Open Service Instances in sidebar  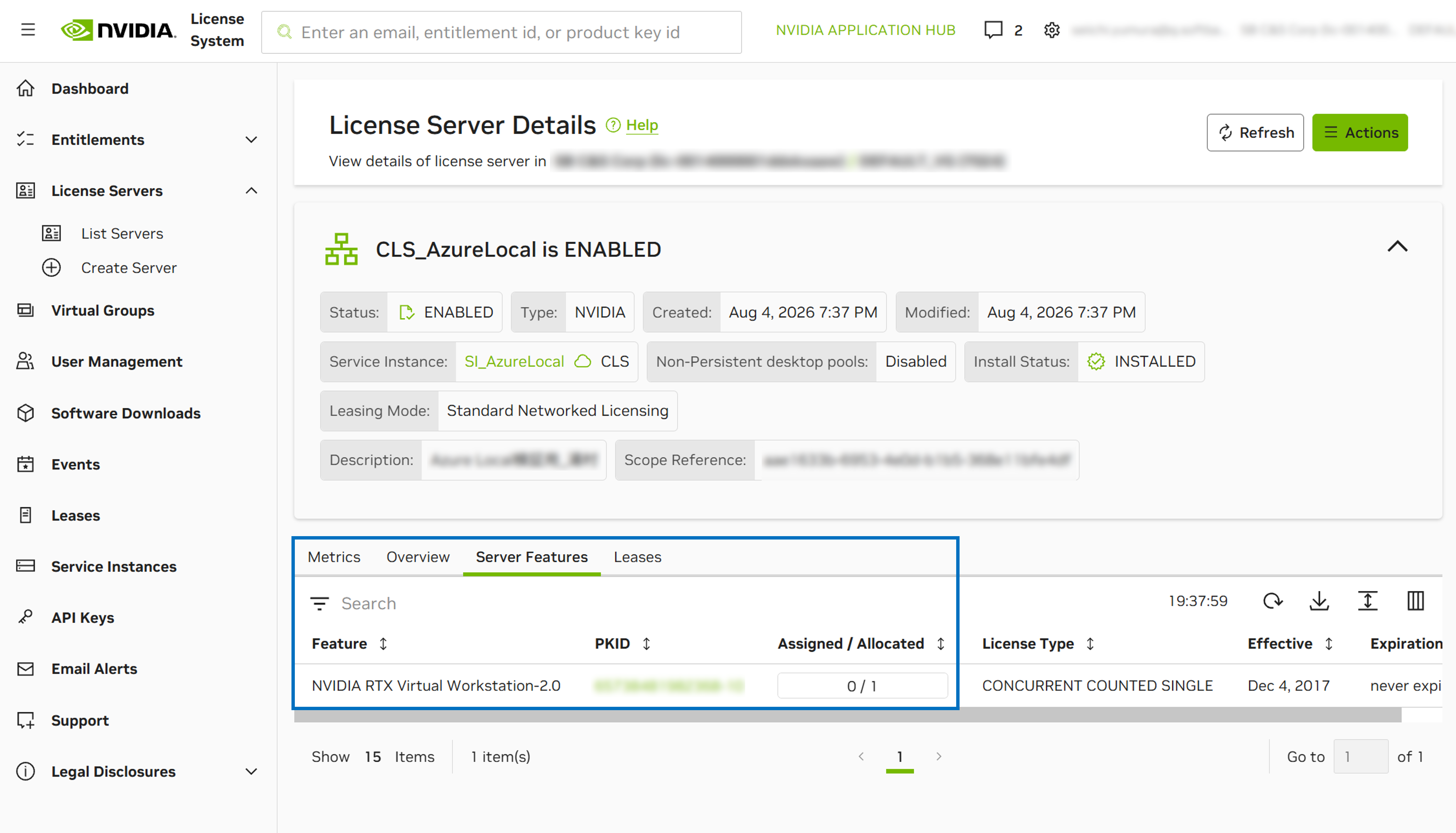[x=114, y=566]
